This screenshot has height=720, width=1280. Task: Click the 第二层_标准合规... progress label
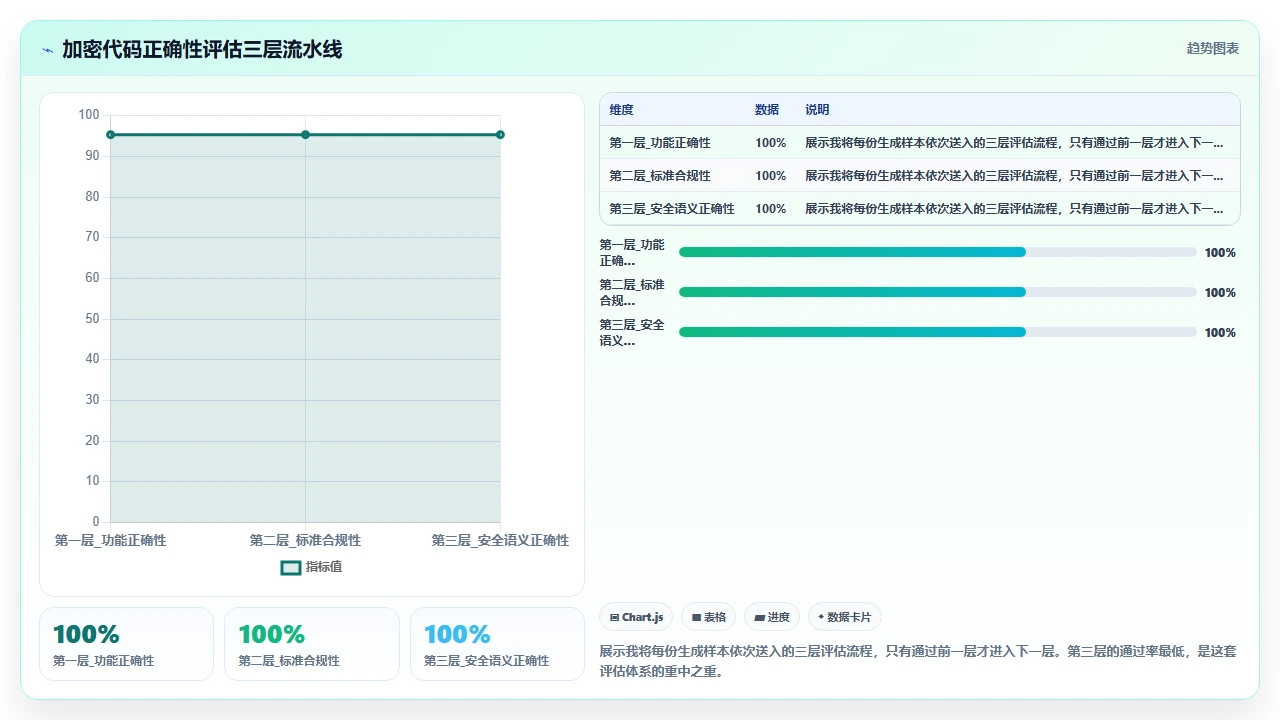click(632, 293)
